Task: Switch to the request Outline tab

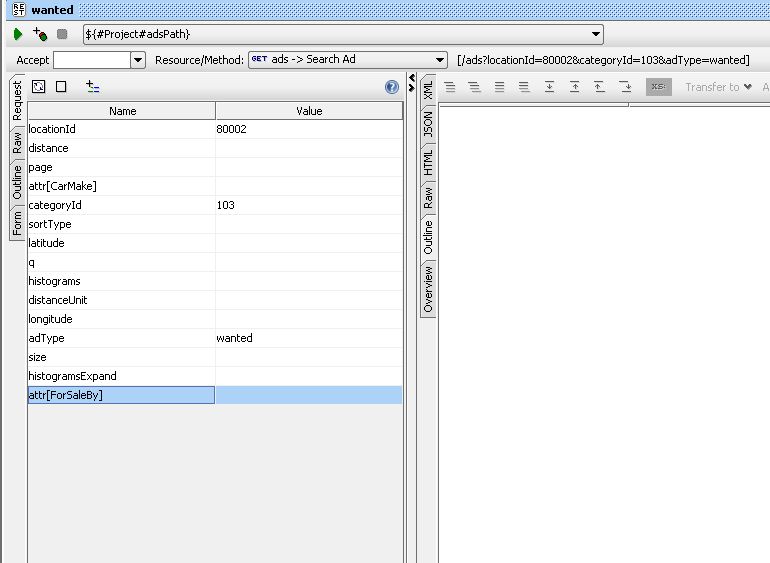Action: [x=17, y=182]
